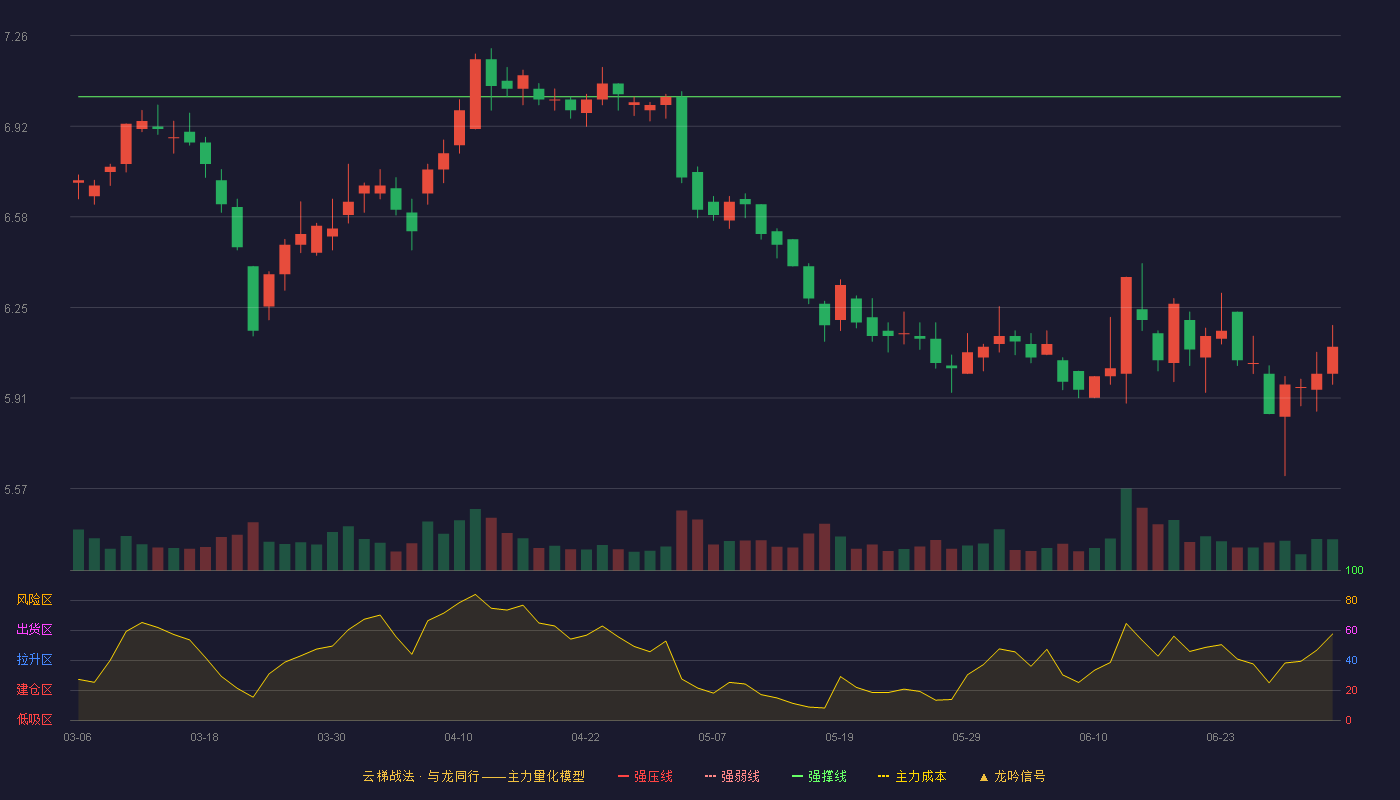
Task: Select the 低吸区 zone label
Action: 34,719
